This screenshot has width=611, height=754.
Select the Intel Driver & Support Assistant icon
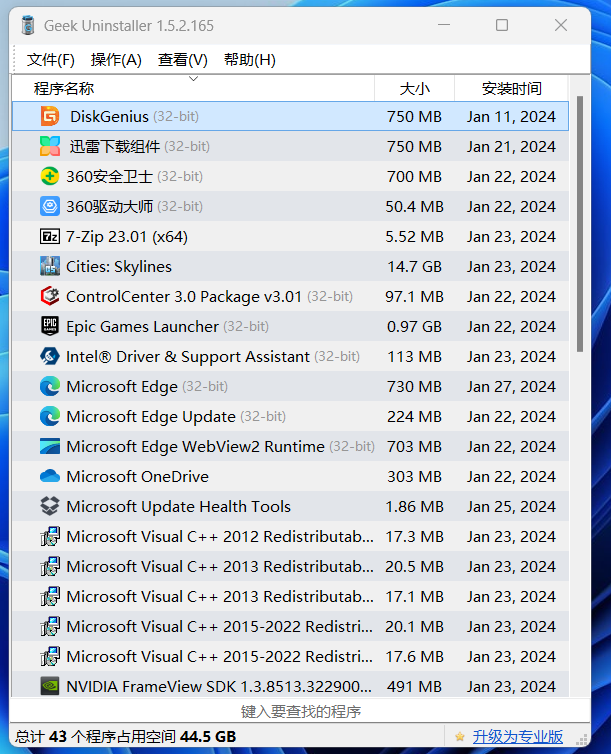[x=50, y=356]
